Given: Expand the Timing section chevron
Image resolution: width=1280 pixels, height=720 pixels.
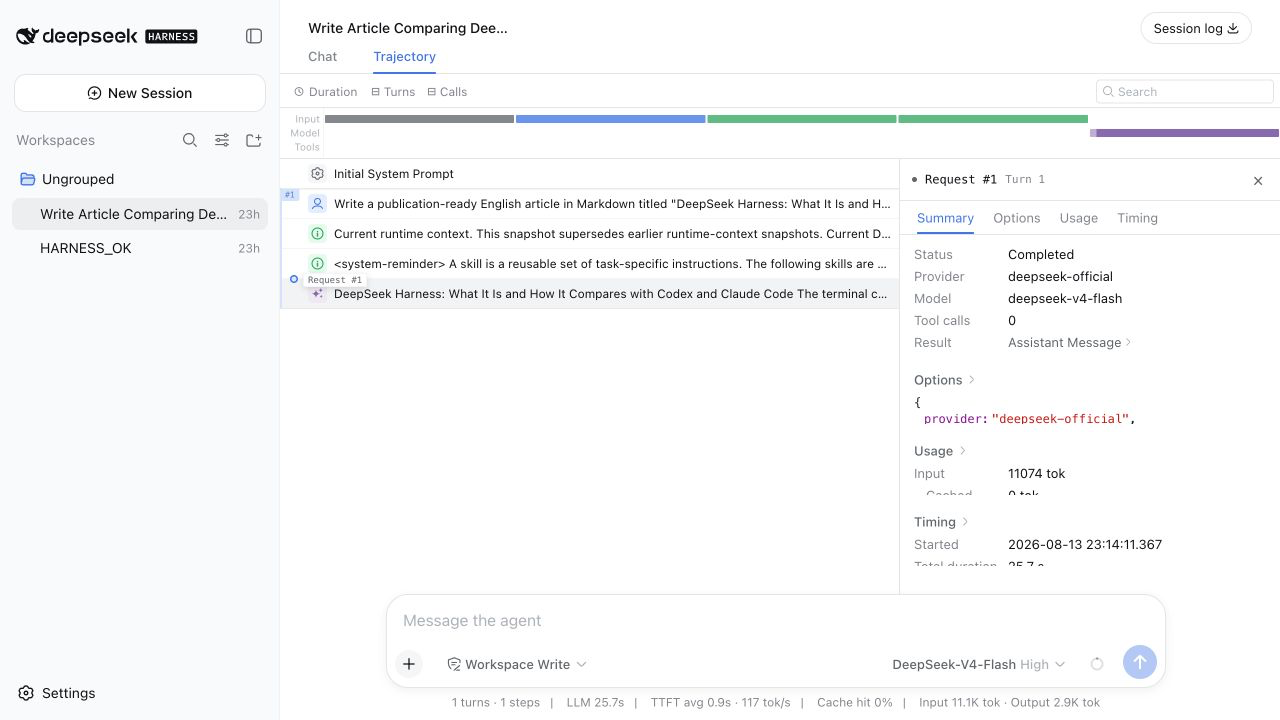Looking at the screenshot, I should 965,522.
